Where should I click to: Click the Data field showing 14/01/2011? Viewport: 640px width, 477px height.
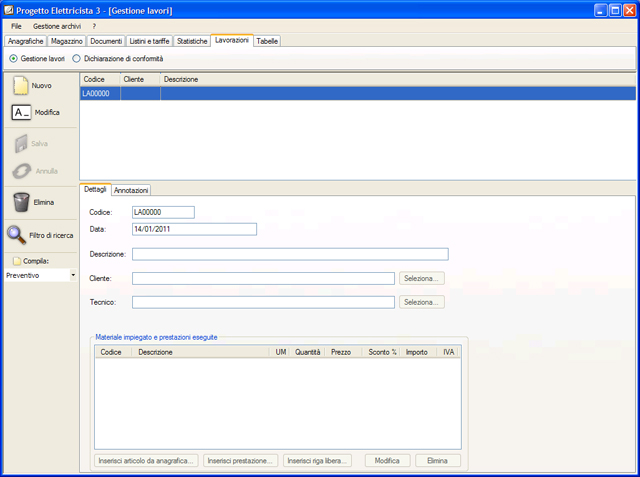[194, 229]
